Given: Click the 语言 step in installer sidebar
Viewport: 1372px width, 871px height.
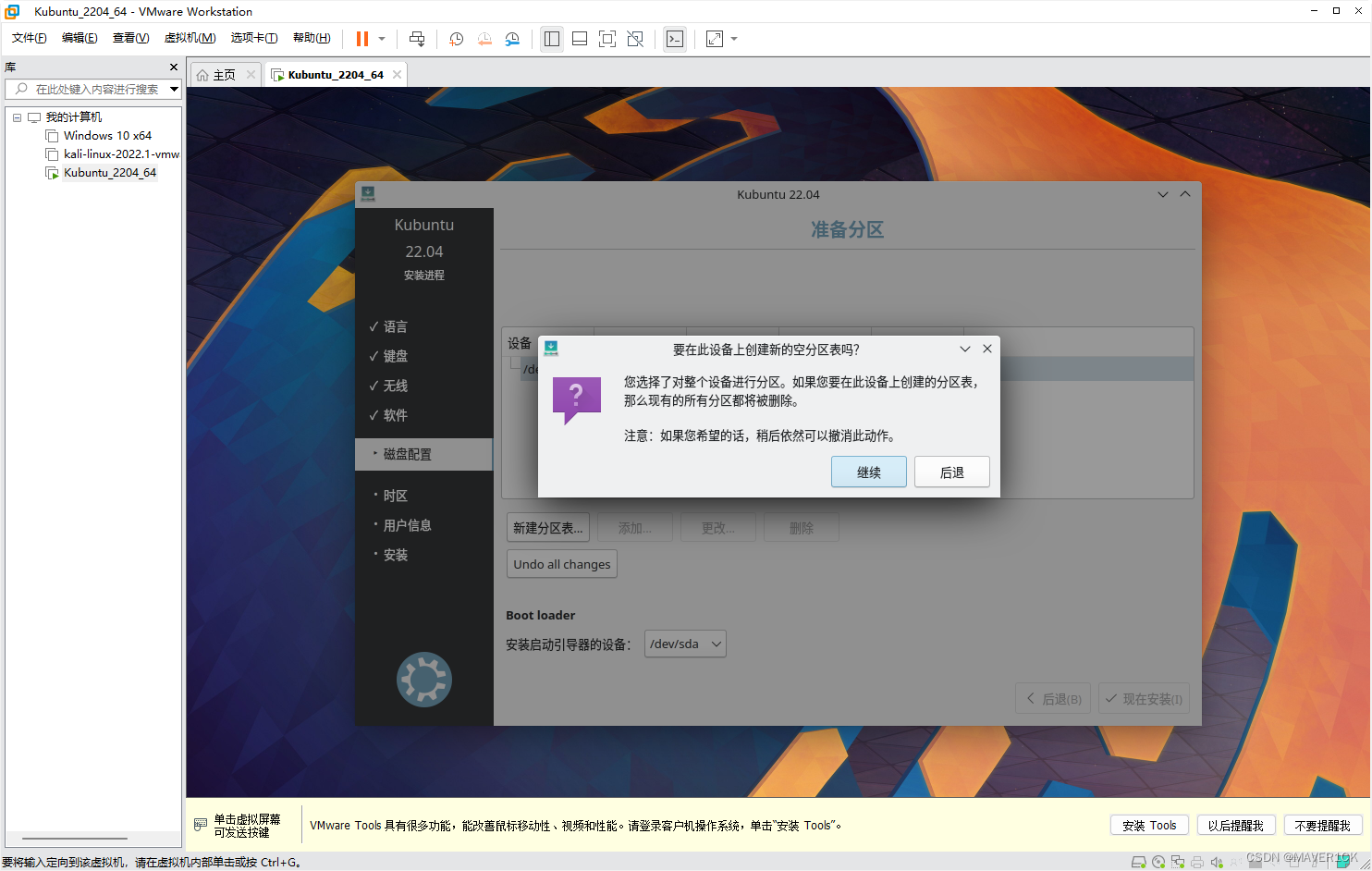Looking at the screenshot, I should tap(396, 326).
